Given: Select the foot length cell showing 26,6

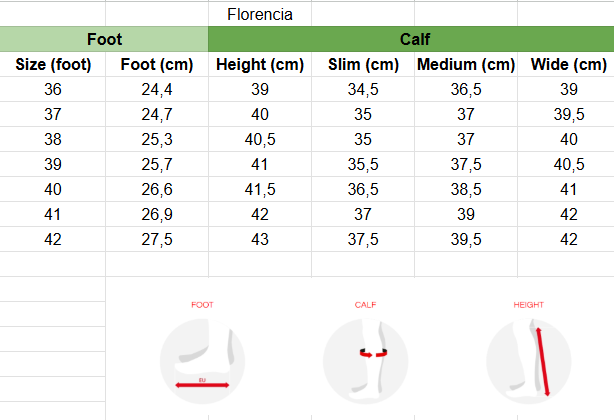Looking at the screenshot, I should pos(156,190).
